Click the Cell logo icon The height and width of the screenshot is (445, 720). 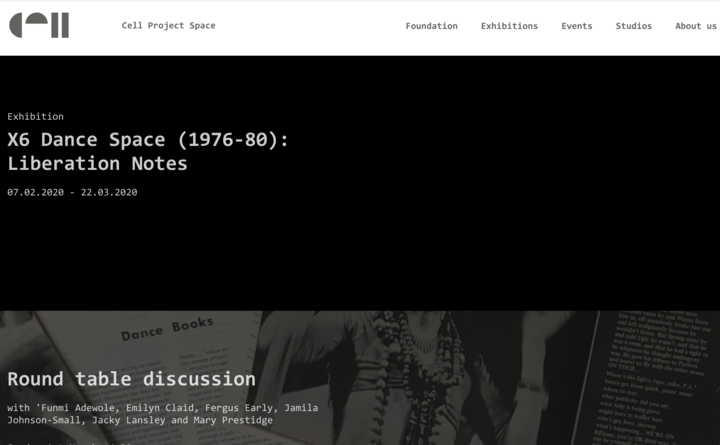click(x=39, y=25)
